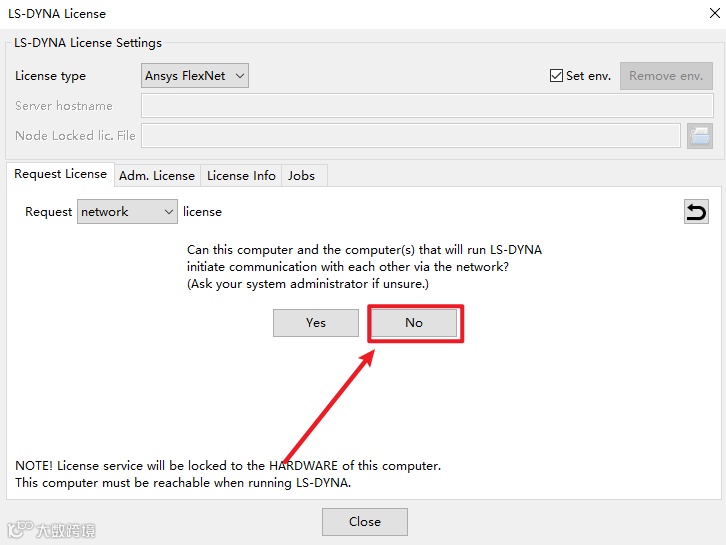Open the License Info tab
The width and height of the screenshot is (726, 545).
click(x=241, y=175)
